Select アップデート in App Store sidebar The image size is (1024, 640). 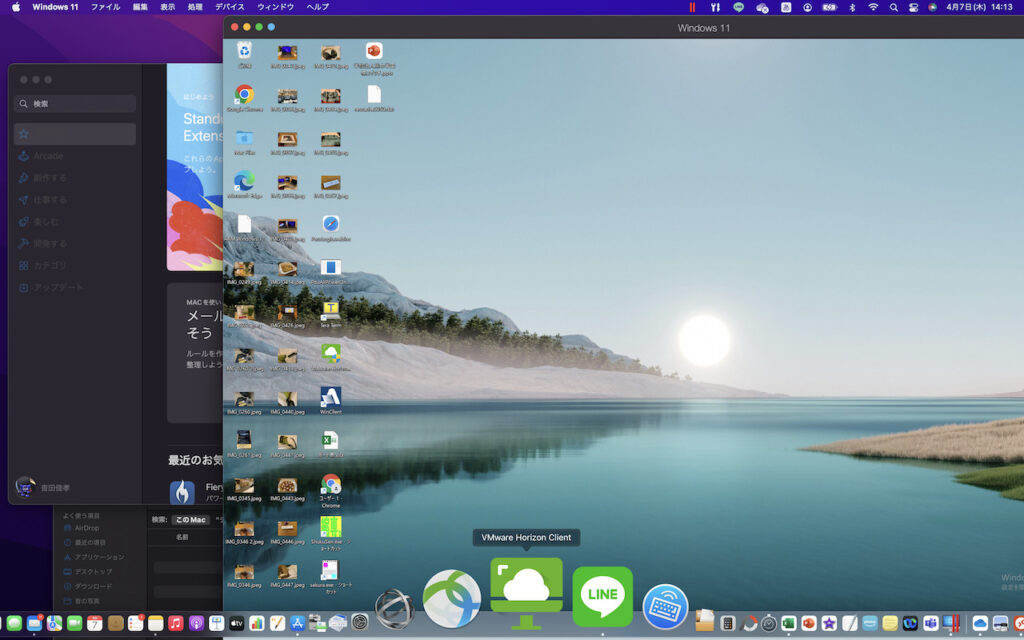click(58, 288)
